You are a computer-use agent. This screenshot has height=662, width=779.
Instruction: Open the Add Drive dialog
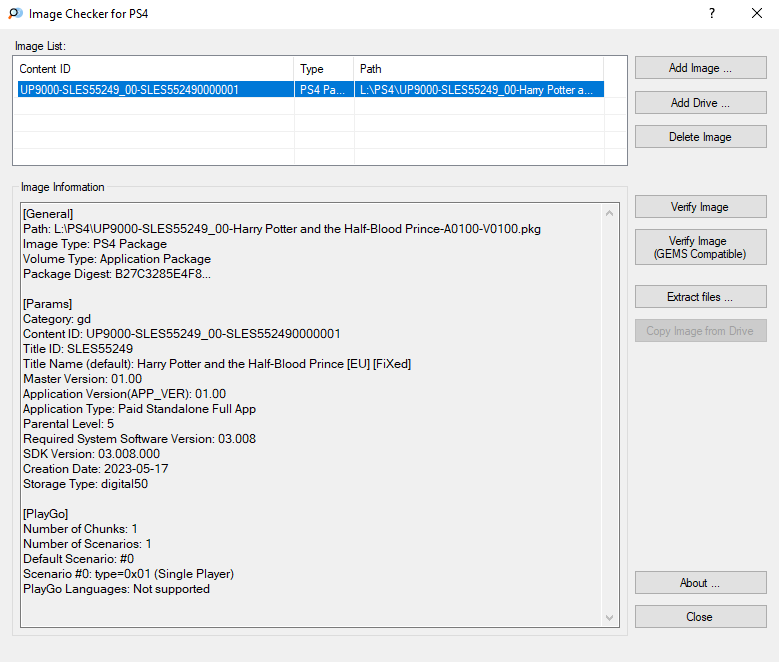(x=701, y=102)
